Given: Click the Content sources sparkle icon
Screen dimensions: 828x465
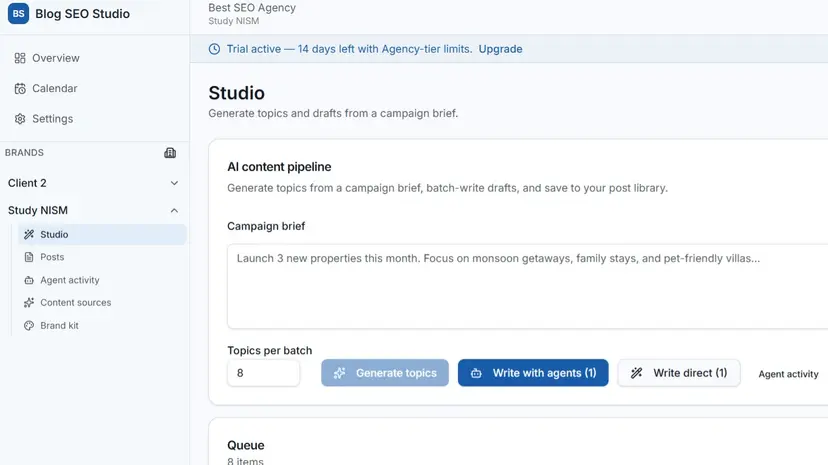Looking at the screenshot, I should (x=29, y=302).
